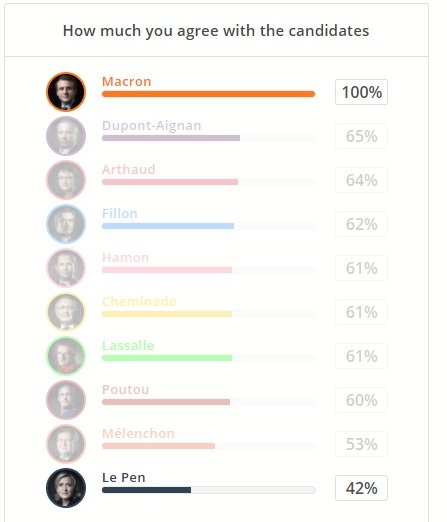
Task: Click Macron's 100% score box
Action: (x=361, y=92)
